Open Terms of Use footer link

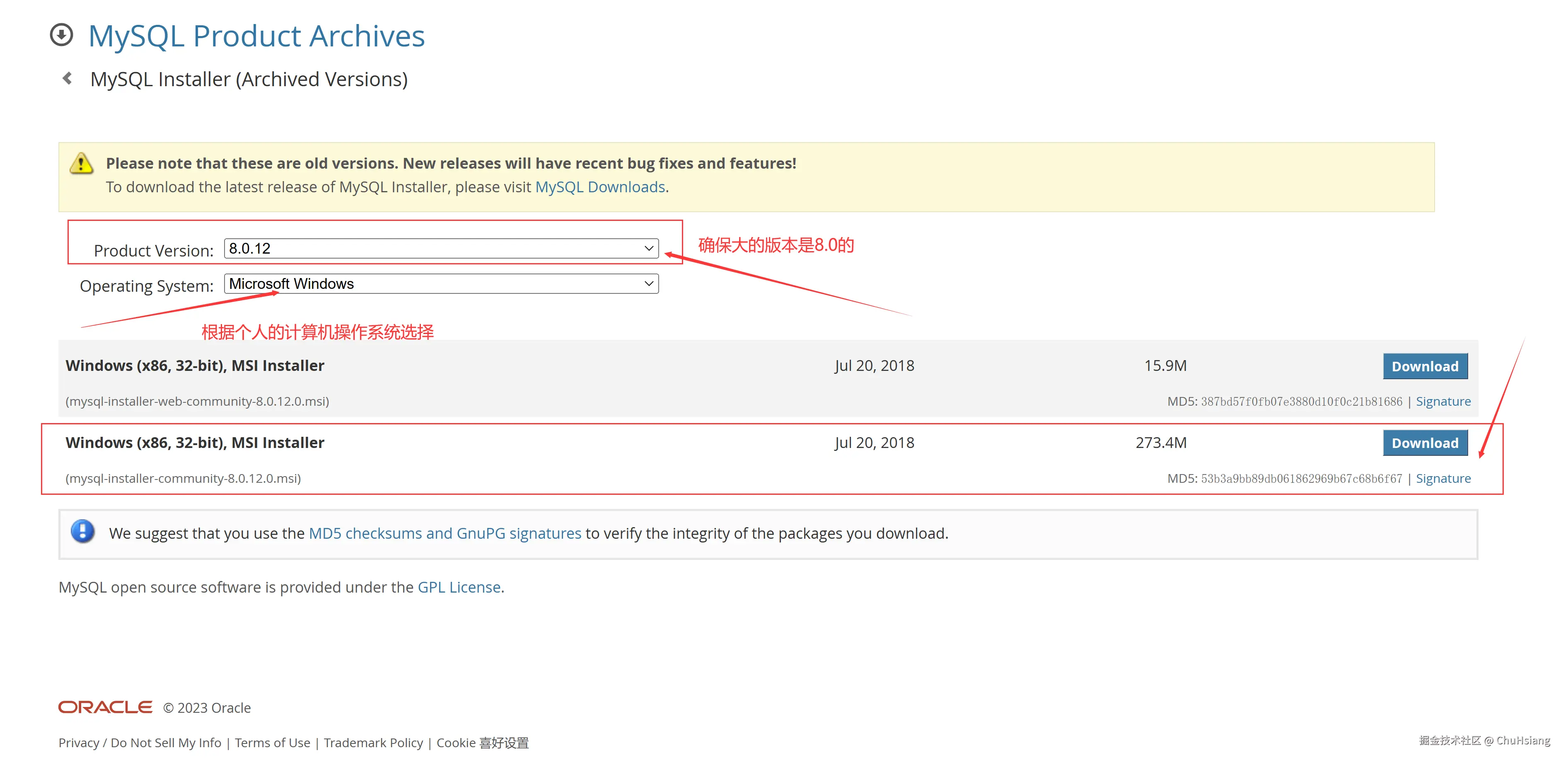[272, 743]
